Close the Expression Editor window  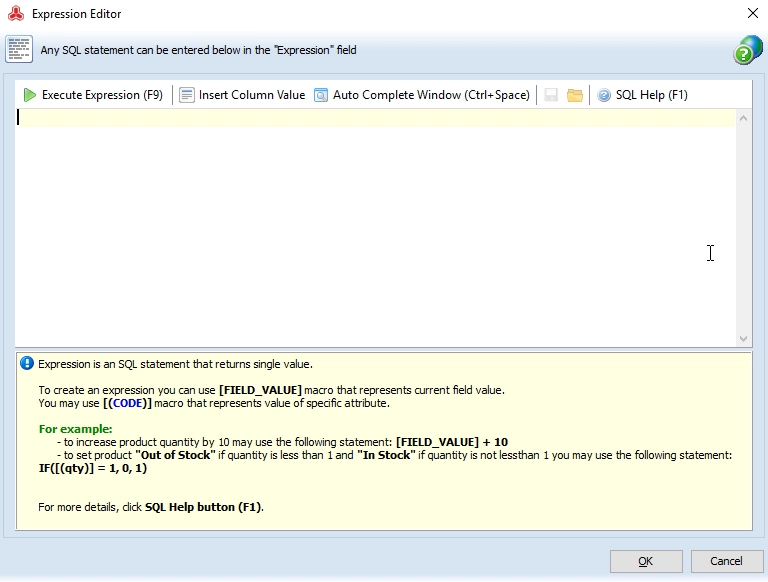coord(753,13)
